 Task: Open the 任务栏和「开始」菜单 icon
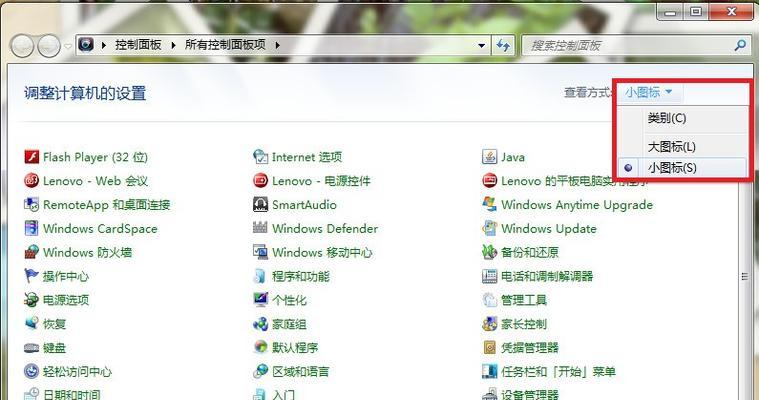coord(489,371)
